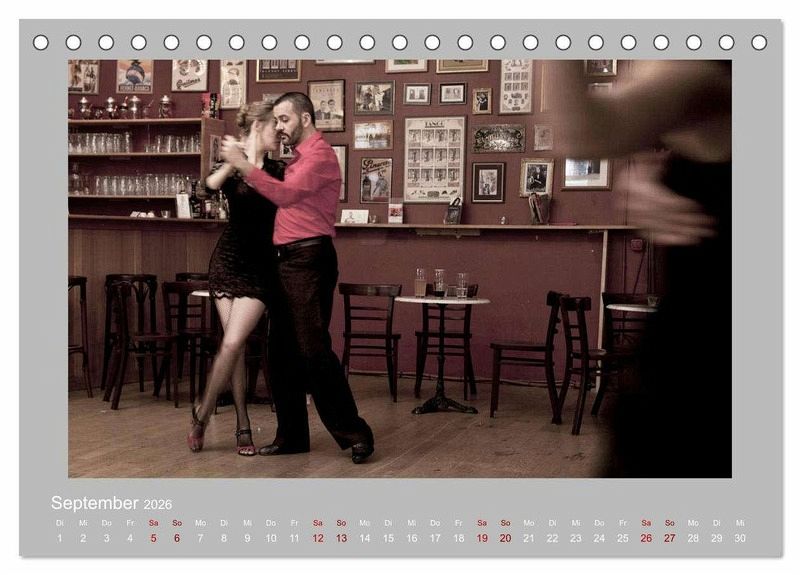Select the year 2026 label
The image size is (800, 575).
158,505
